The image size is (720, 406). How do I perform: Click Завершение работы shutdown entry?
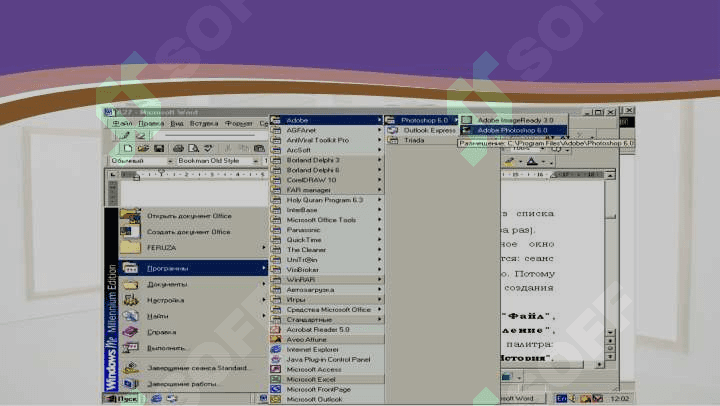click(193, 383)
